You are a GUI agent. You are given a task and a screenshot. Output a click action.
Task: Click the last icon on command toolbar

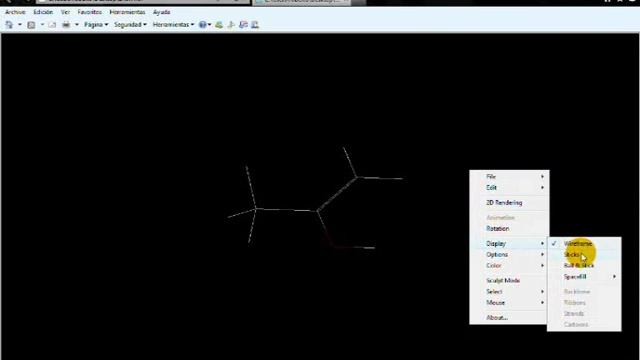[x=255, y=25]
